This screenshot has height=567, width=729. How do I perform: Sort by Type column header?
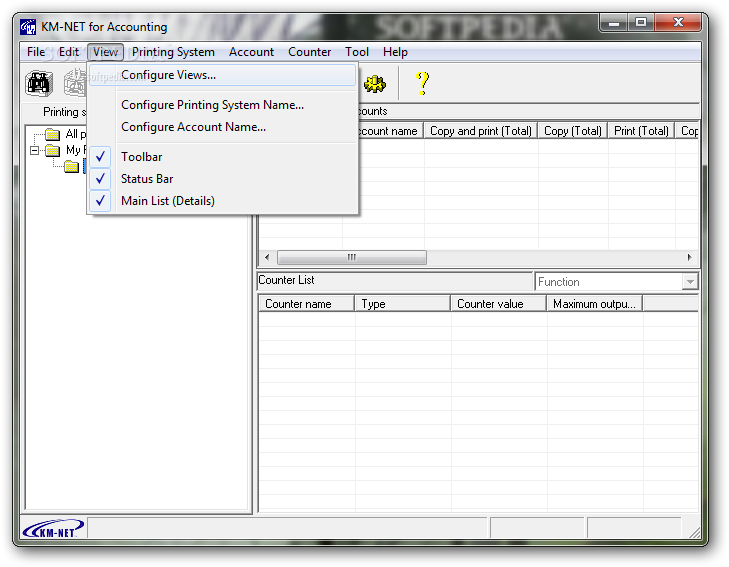[403, 304]
